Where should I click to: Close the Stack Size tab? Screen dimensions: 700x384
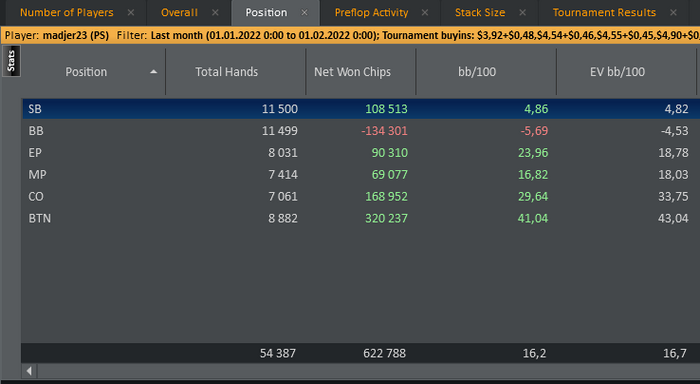(522, 13)
